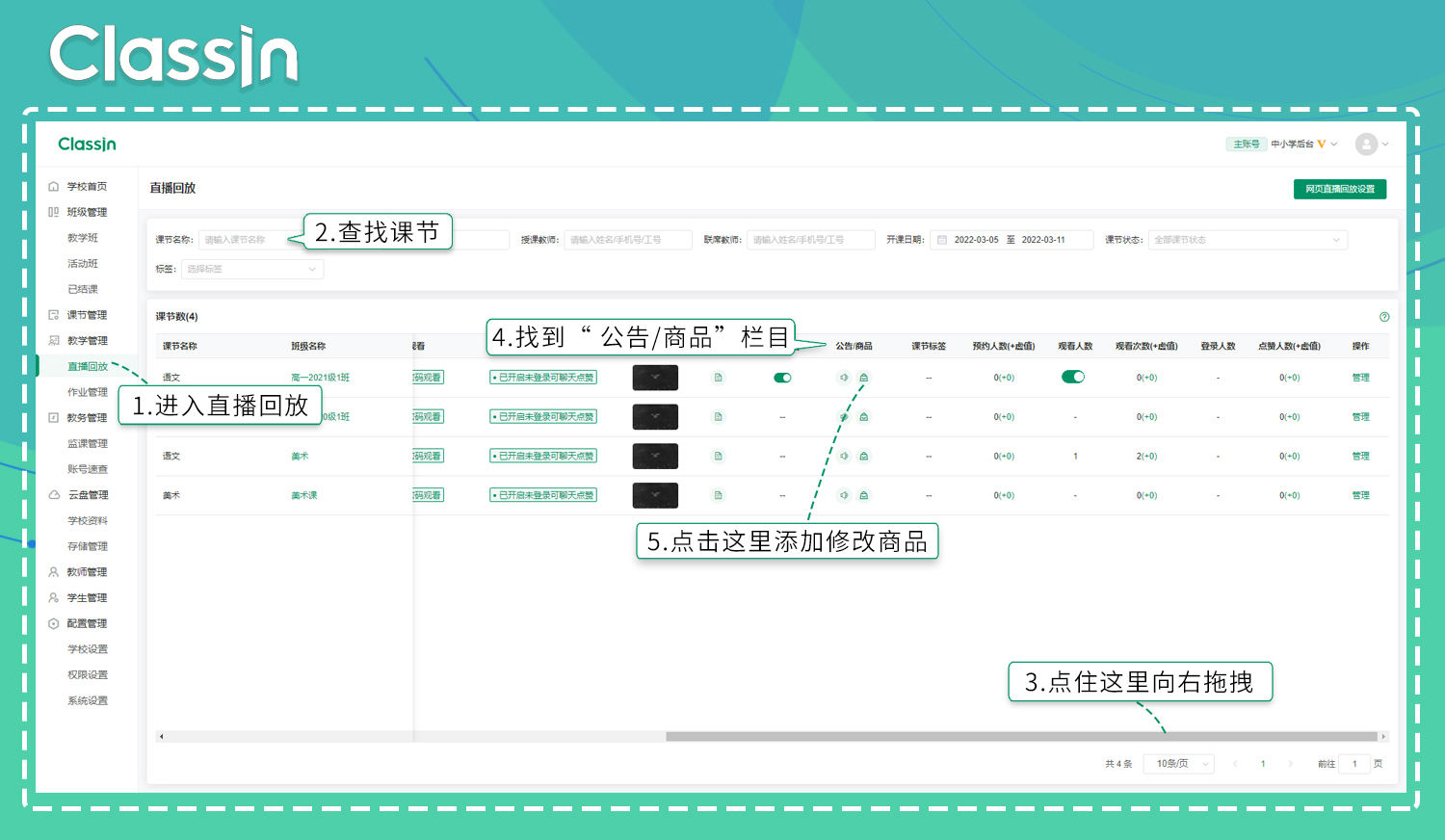This screenshot has width=1445, height=840.
Task: Open the announcement speaker icon in the 高一2021级1班 row
Action: (x=844, y=378)
